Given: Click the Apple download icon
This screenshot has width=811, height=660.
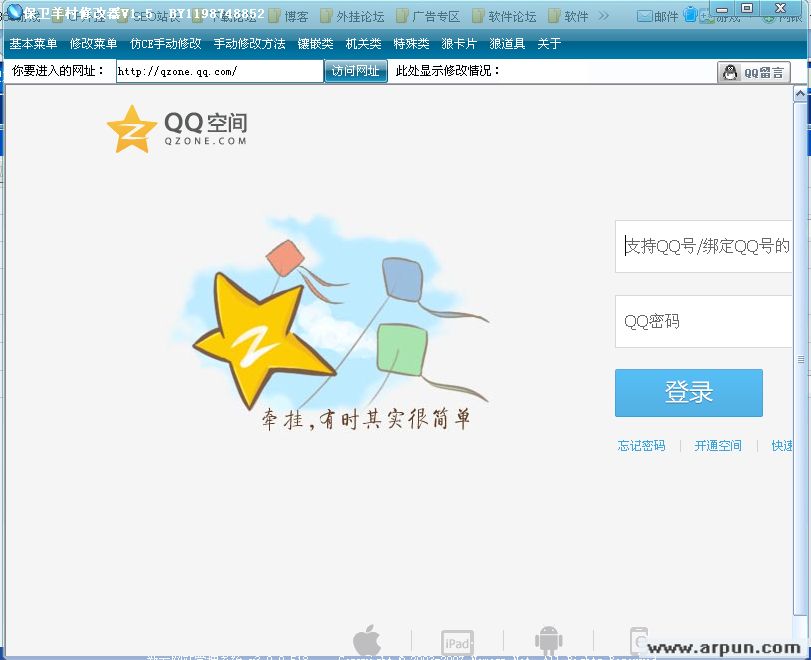Looking at the screenshot, I should pos(367,640).
